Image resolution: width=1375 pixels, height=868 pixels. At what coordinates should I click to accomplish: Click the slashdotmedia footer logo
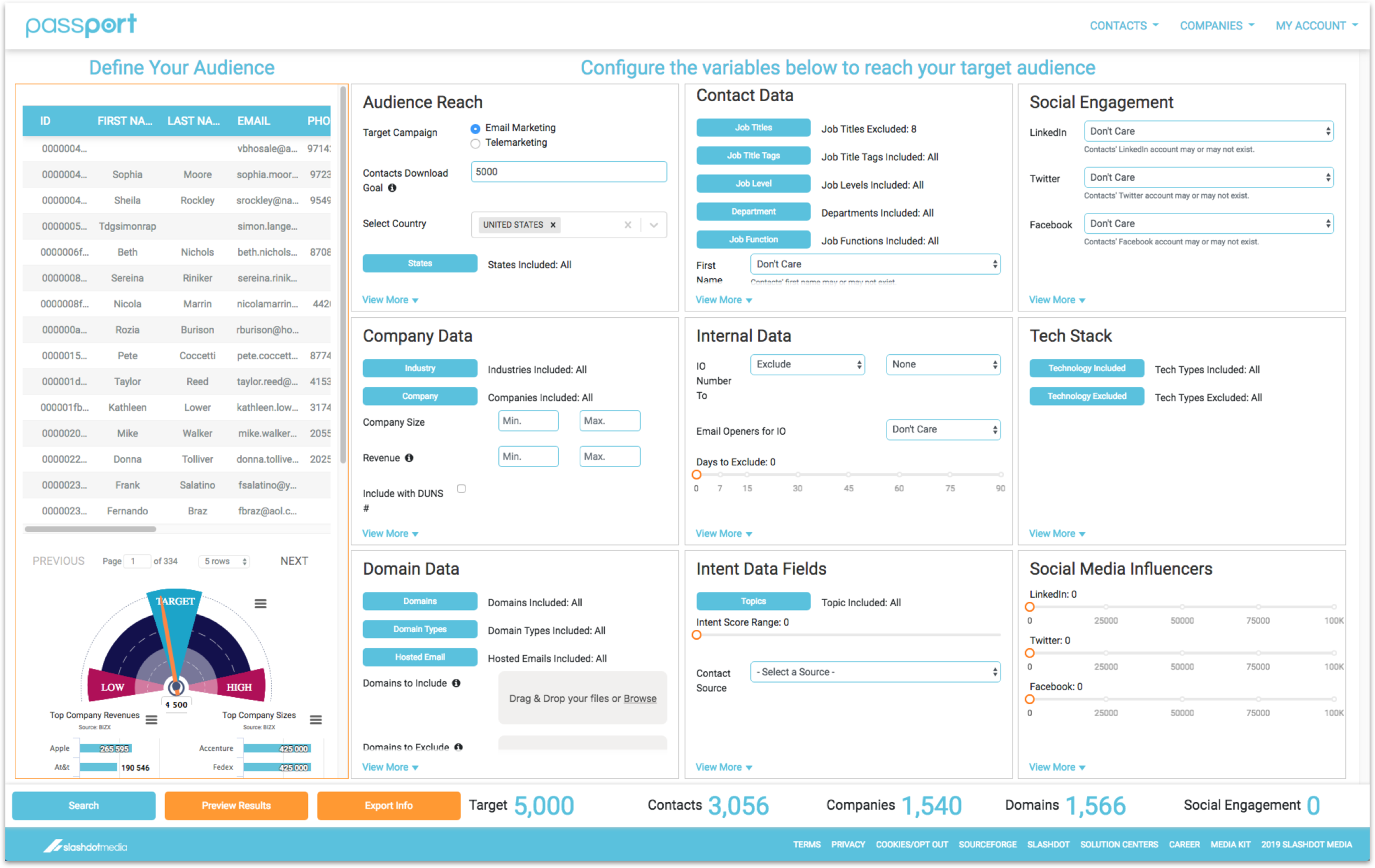pyautogui.click(x=86, y=847)
